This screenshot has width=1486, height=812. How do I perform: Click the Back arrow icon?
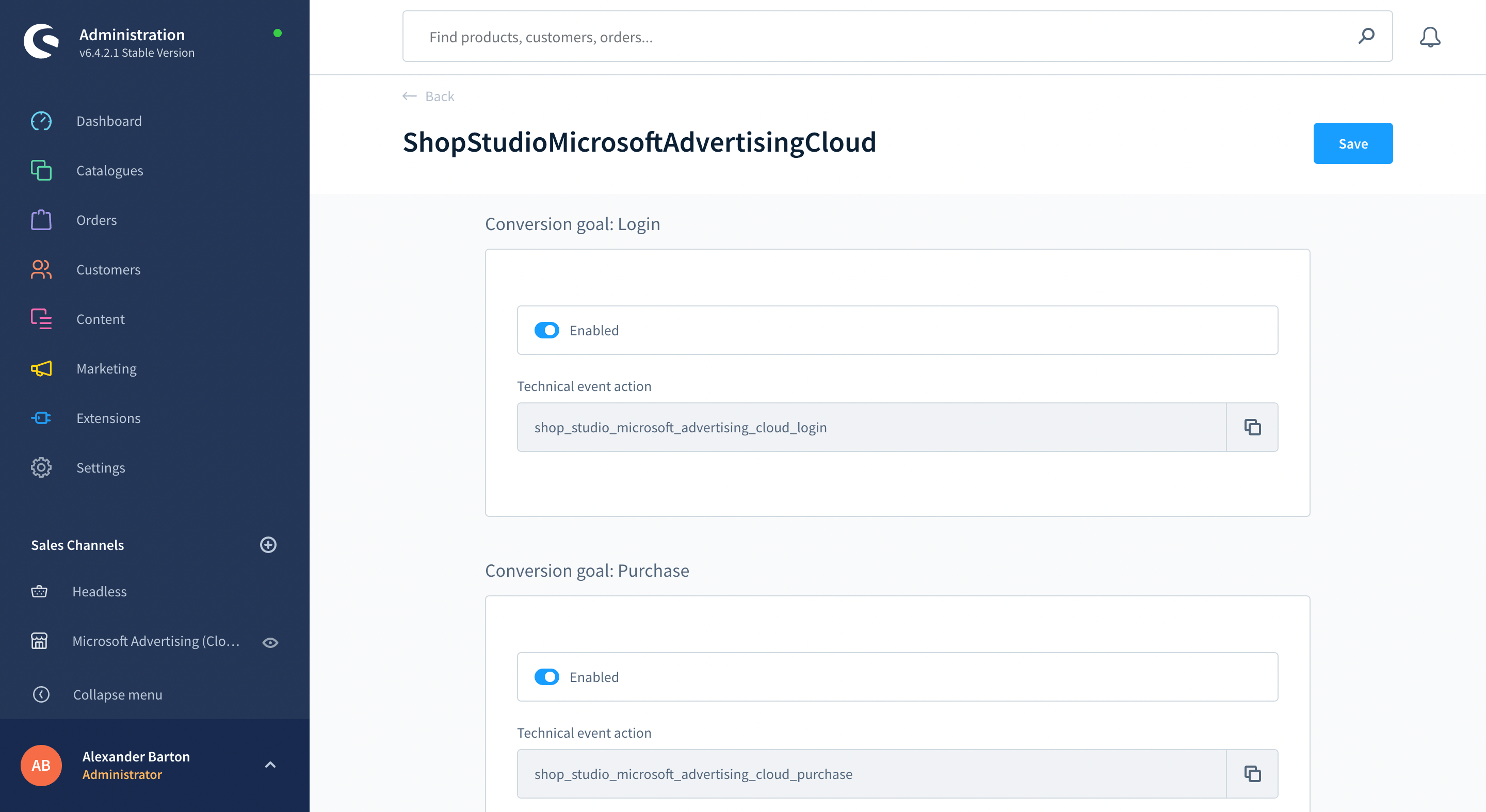pos(410,96)
